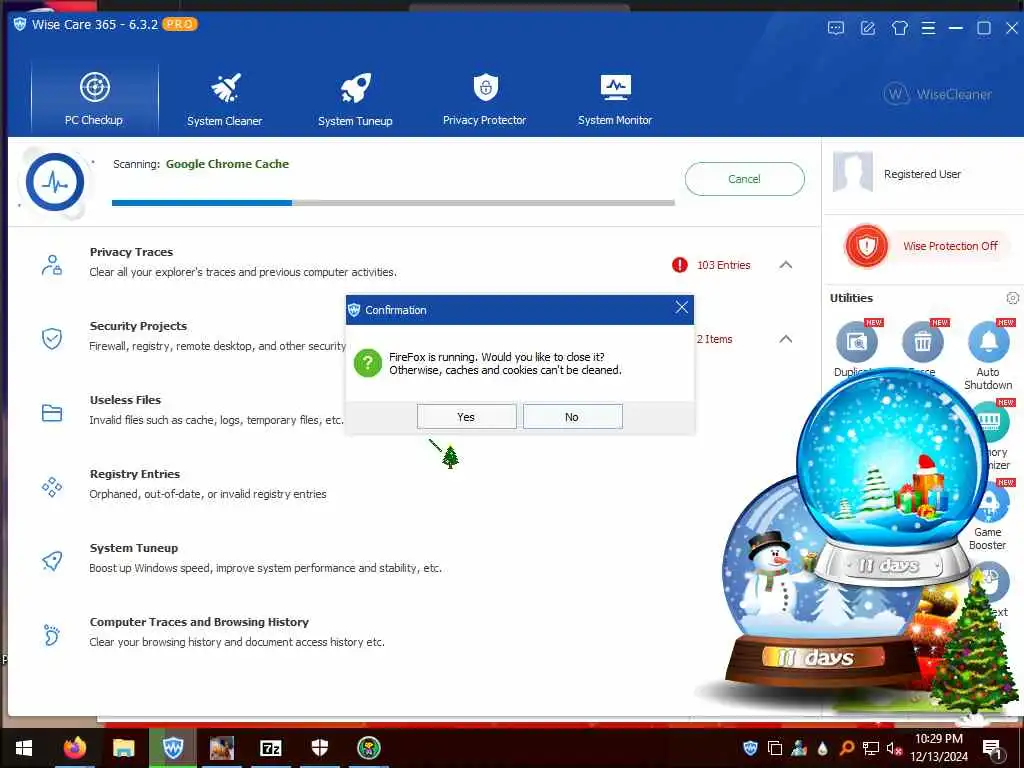Open the PC Checkup tab
The width and height of the screenshot is (1024, 768).
point(95,99)
